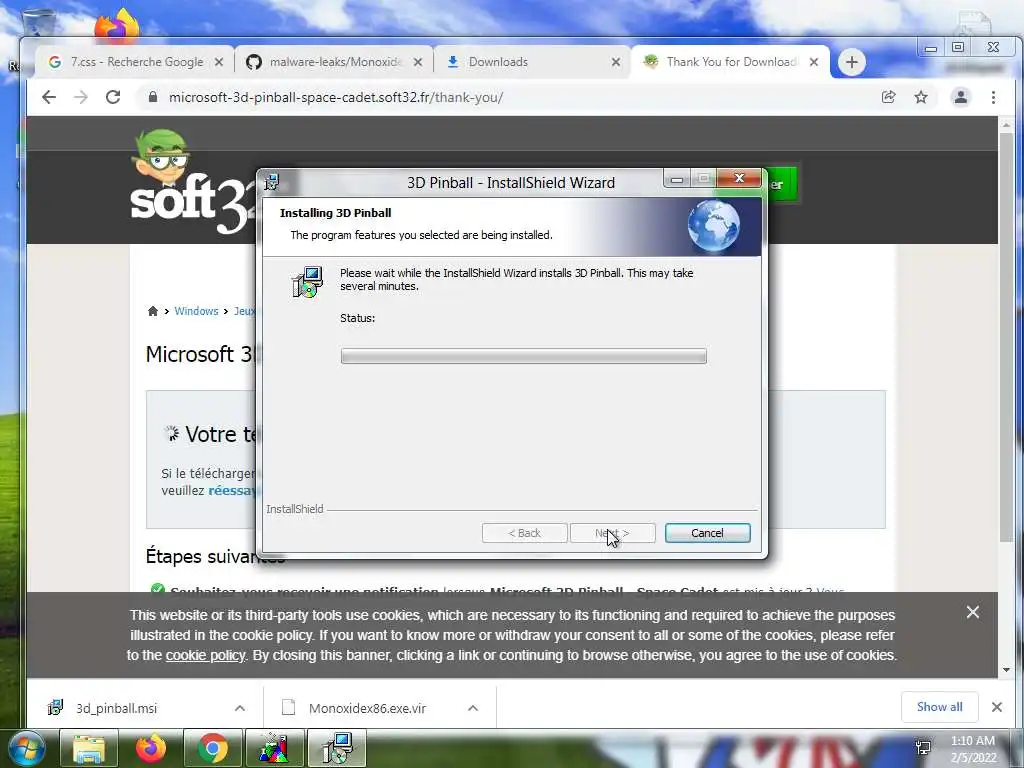Click Show all downloads
The image size is (1024, 768).
tap(939, 707)
